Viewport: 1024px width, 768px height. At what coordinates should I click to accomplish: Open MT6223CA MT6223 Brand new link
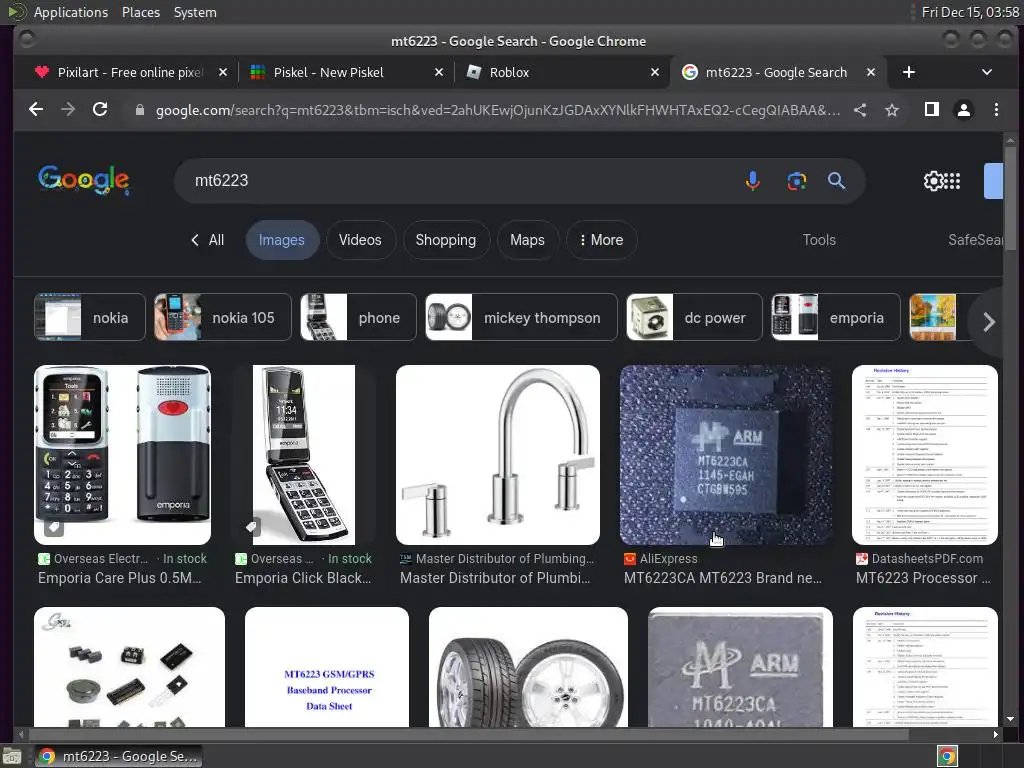722,578
